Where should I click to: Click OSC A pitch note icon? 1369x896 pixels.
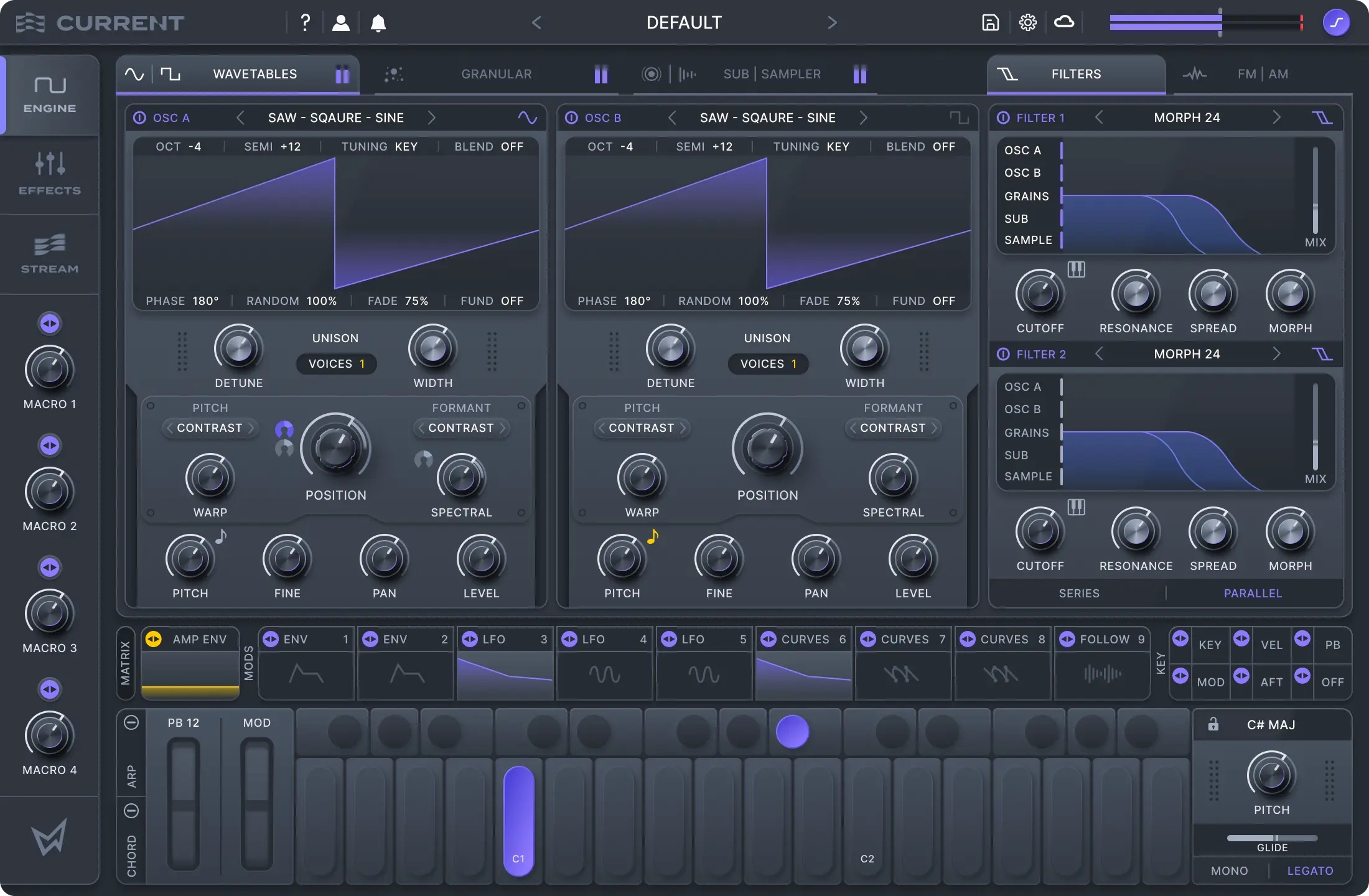(x=221, y=536)
